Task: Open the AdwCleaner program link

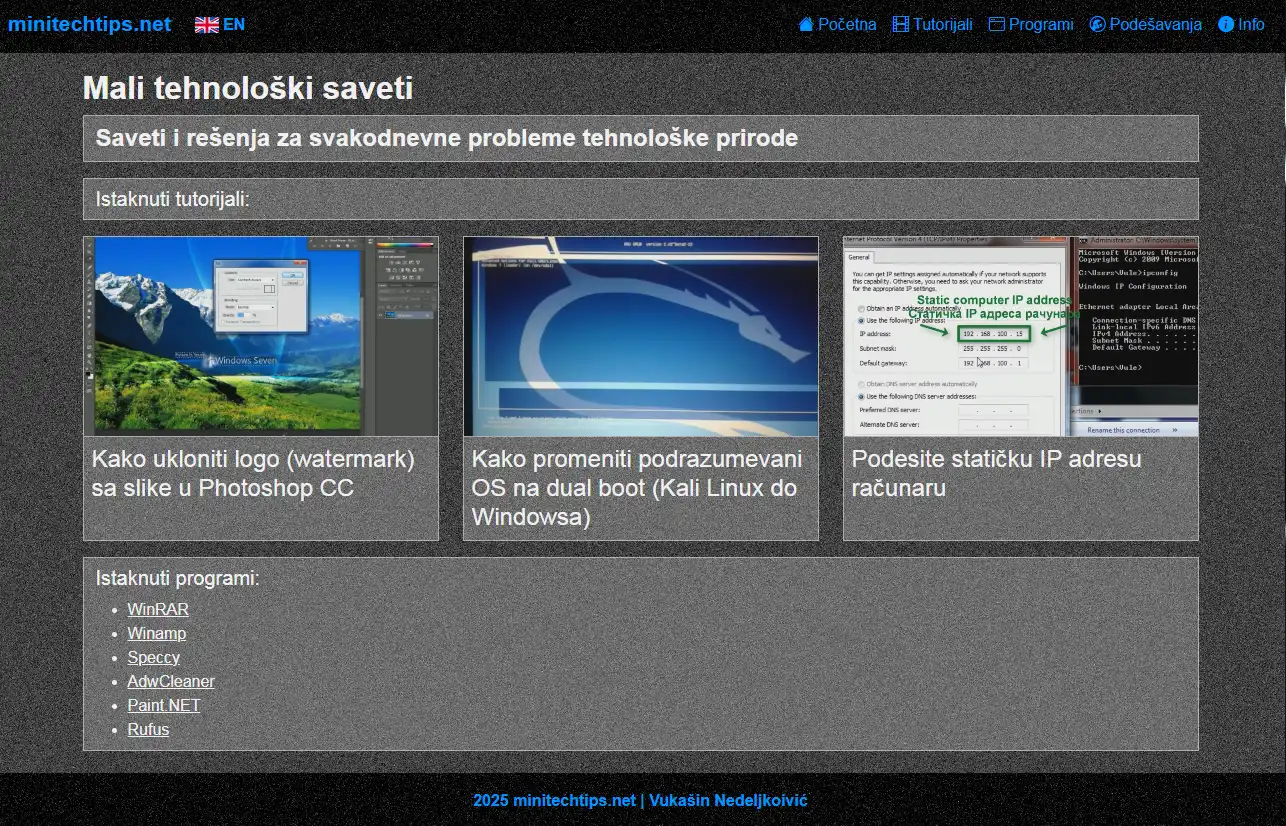Action: (171, 681)
